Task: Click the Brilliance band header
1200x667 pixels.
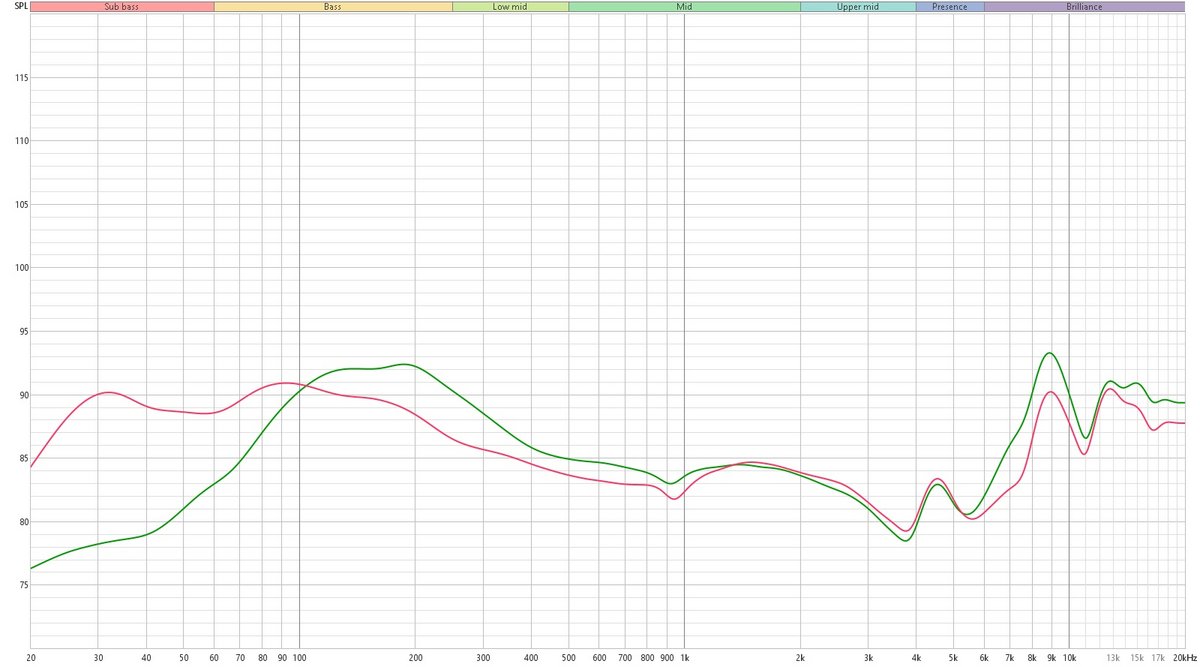Action: [x=1084, y=6]
